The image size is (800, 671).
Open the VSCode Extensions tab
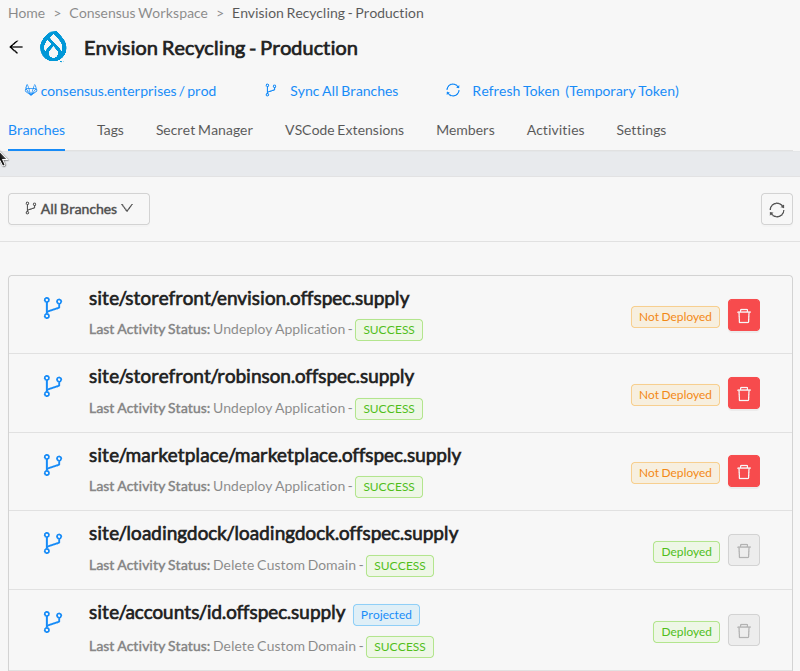[344, 131]
